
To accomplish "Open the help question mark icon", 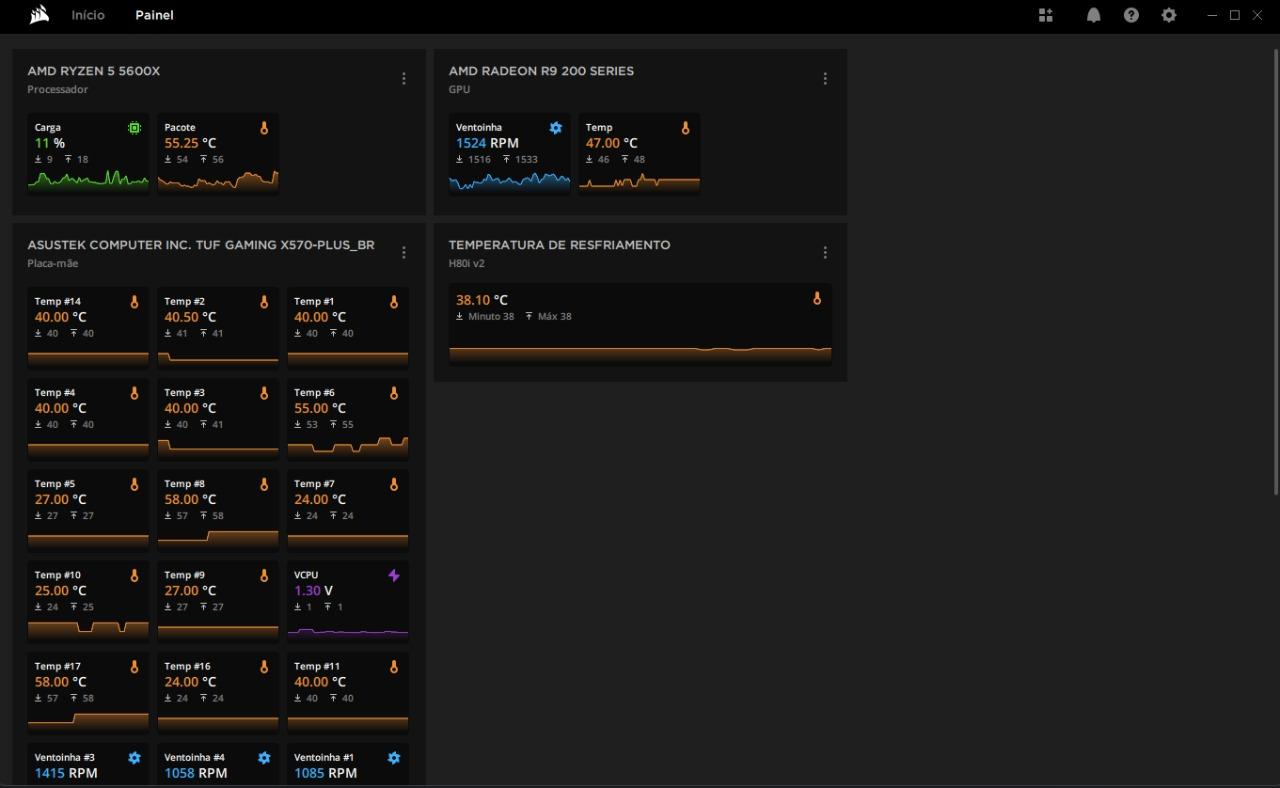I will 1131,15.
